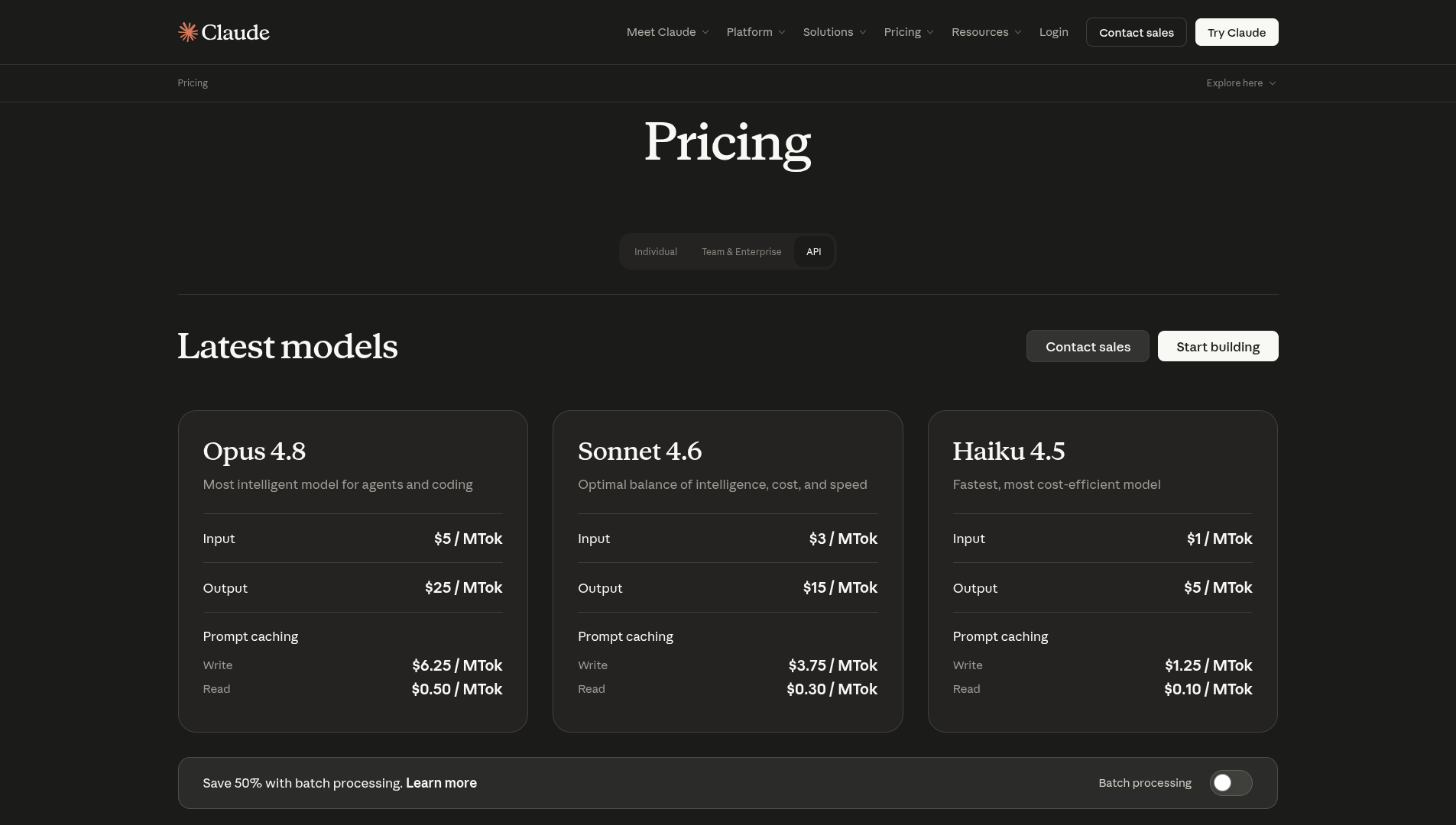Image resolution: width=1456 pixels, height=825 pixels.
Task: Click Contact sales beside Start building
Action: pyautogui.click(x=1088, y=347)
